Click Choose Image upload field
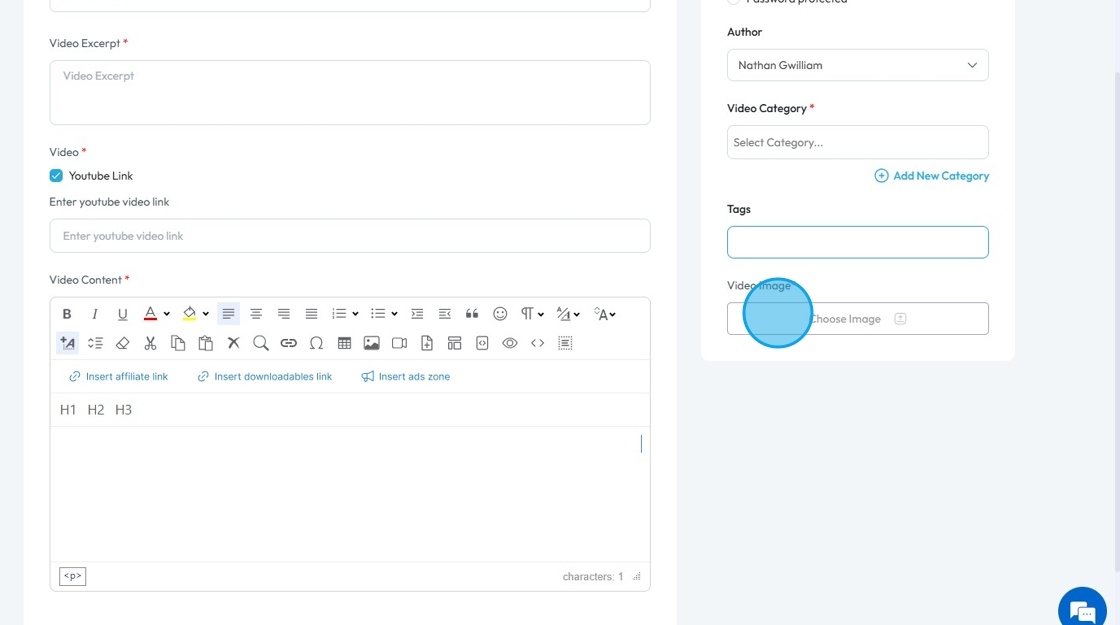Viewport: 1120px width, 625px height. point(858,319)
